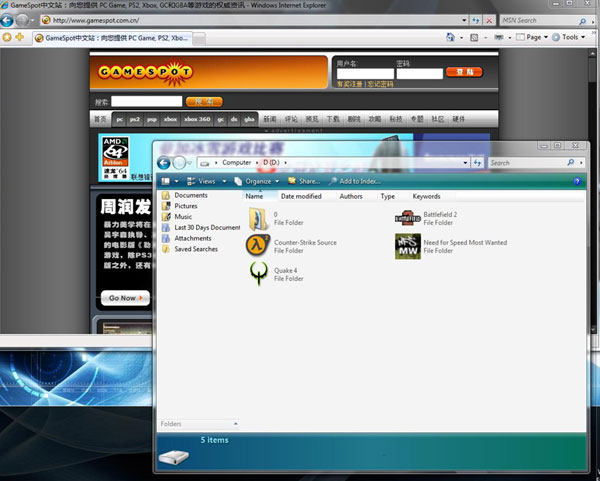Select Need for Speed Most Wanted folder icon
The image size is (600, 481).
[x=408, y=246]
